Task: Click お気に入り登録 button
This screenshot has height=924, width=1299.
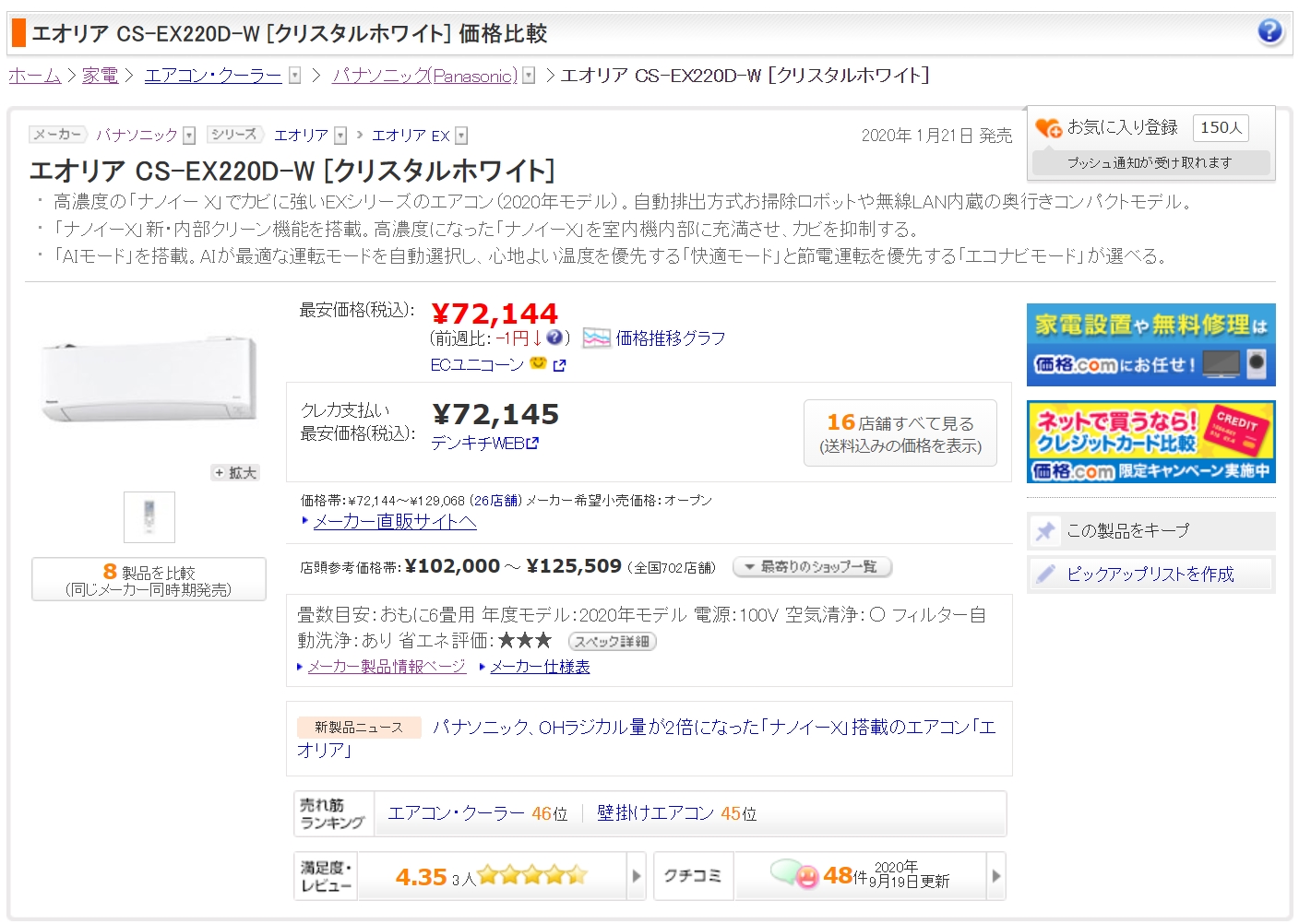Action: pyautogui.click(x=1123, y=127)
